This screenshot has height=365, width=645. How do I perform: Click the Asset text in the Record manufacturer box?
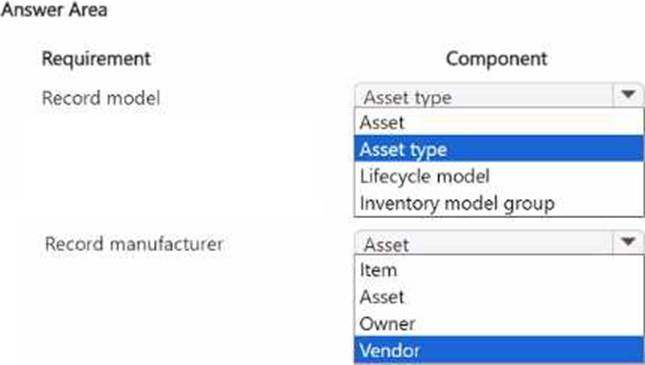[386, 245]
